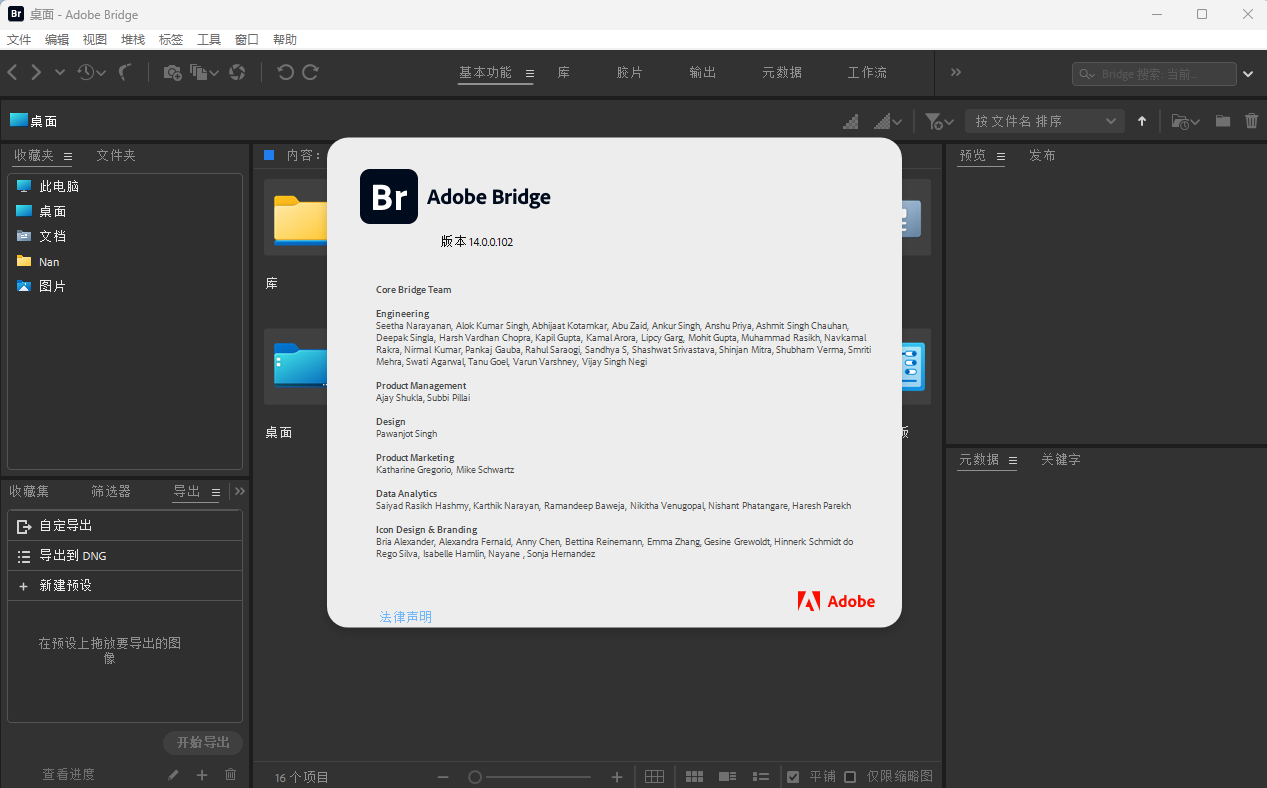Viewport: 1267px width, 788px height.
Task: Go back with the left arrow icon
Action: pyautogui.click(x=13, y=72)
